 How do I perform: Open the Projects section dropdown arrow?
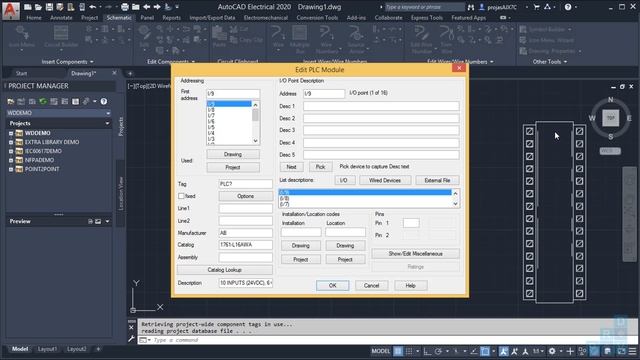click(107, 123)
